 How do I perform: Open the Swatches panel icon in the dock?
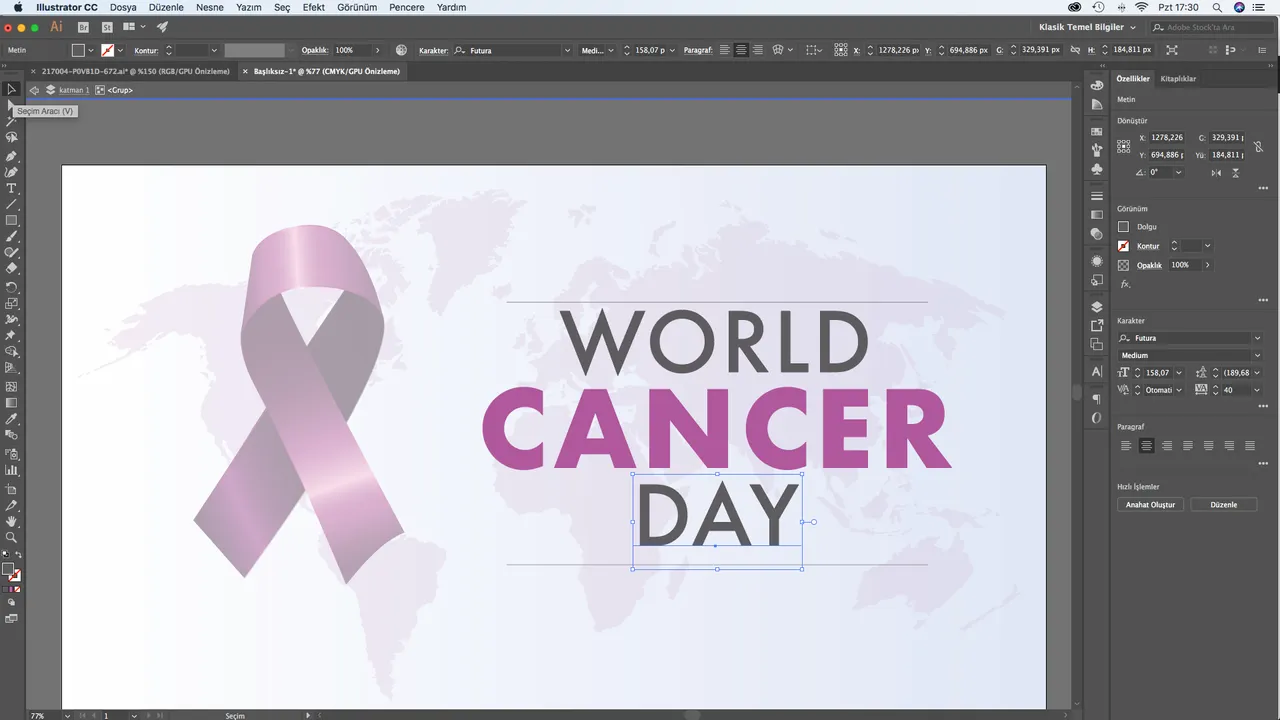[1097, 131]
